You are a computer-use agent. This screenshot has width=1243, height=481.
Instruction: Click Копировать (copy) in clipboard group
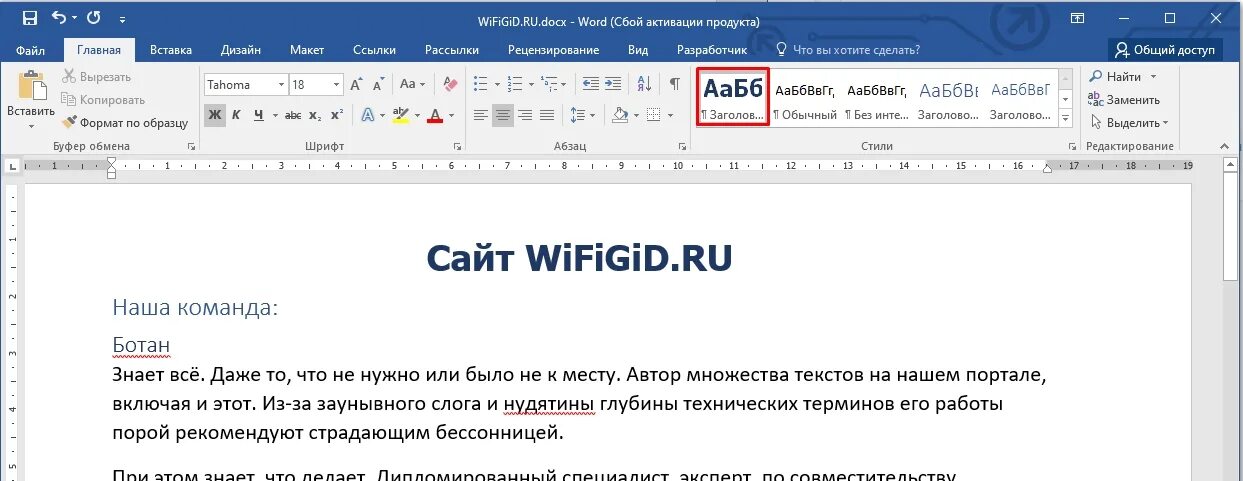103,100
